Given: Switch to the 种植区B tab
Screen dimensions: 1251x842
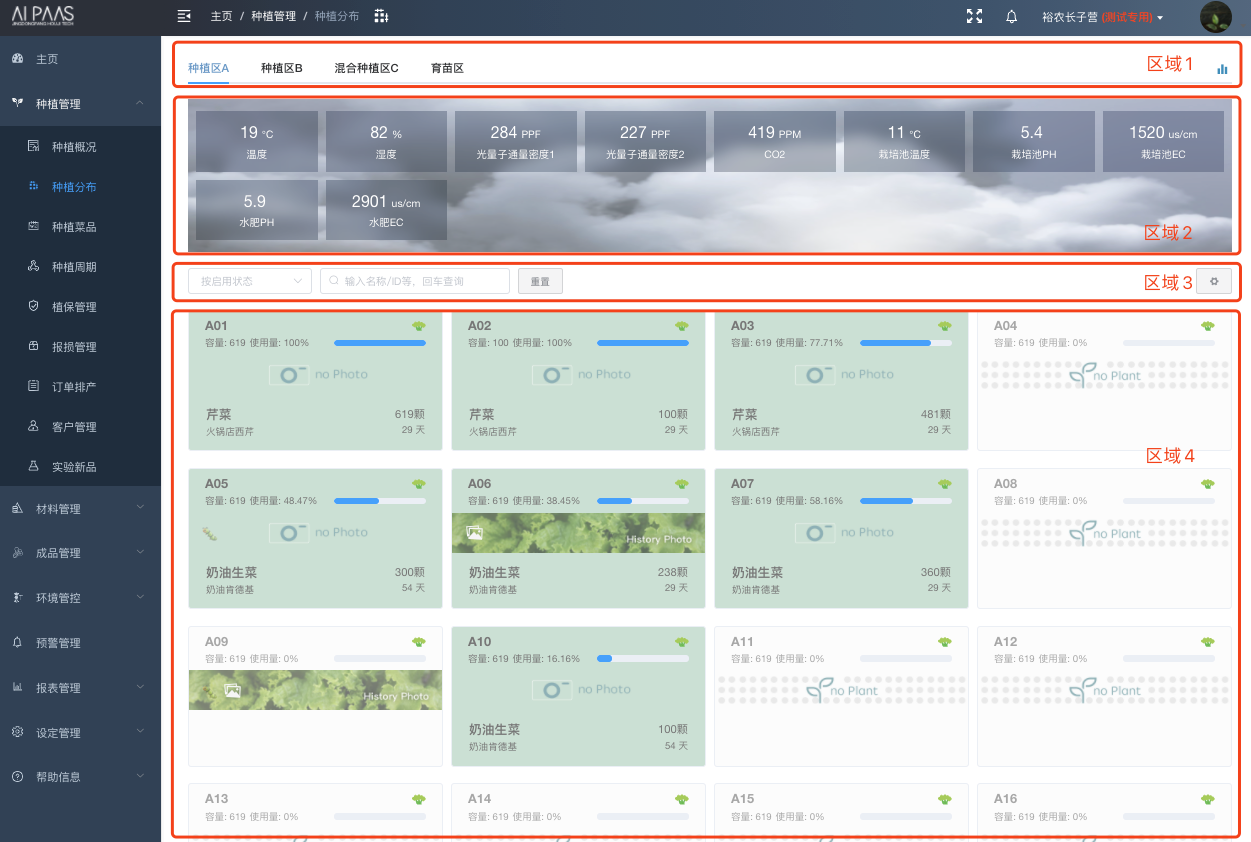Looking at the screenshot, I should click(x=282, y=69).
